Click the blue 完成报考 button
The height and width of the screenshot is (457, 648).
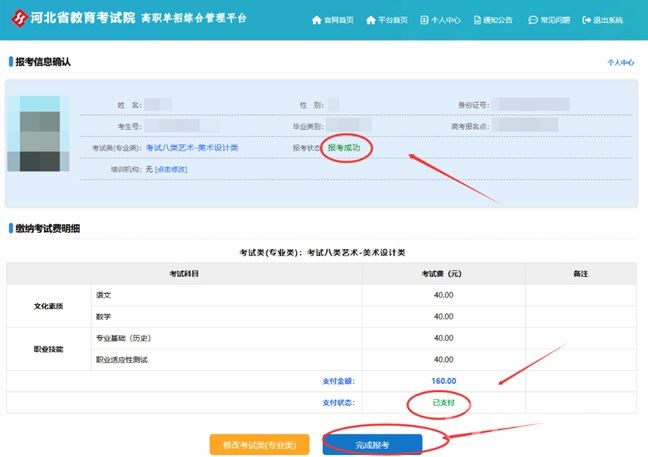coord(372,445)
